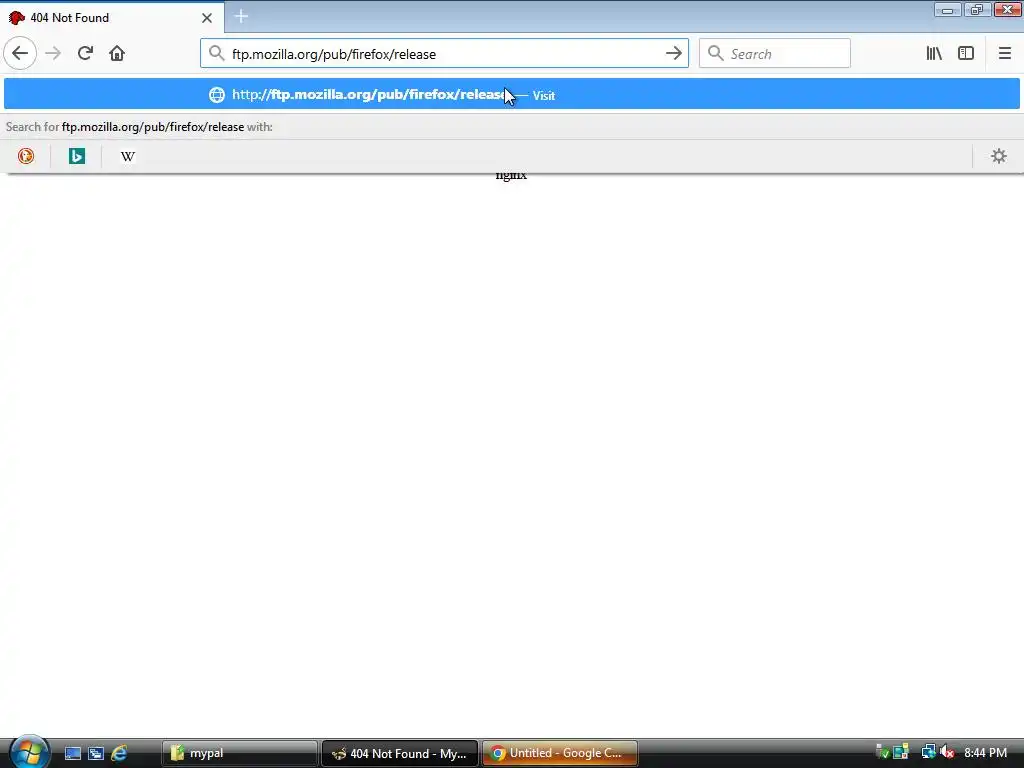Click the network tray icon
The image size is (1024, 768).
point(928,753)
